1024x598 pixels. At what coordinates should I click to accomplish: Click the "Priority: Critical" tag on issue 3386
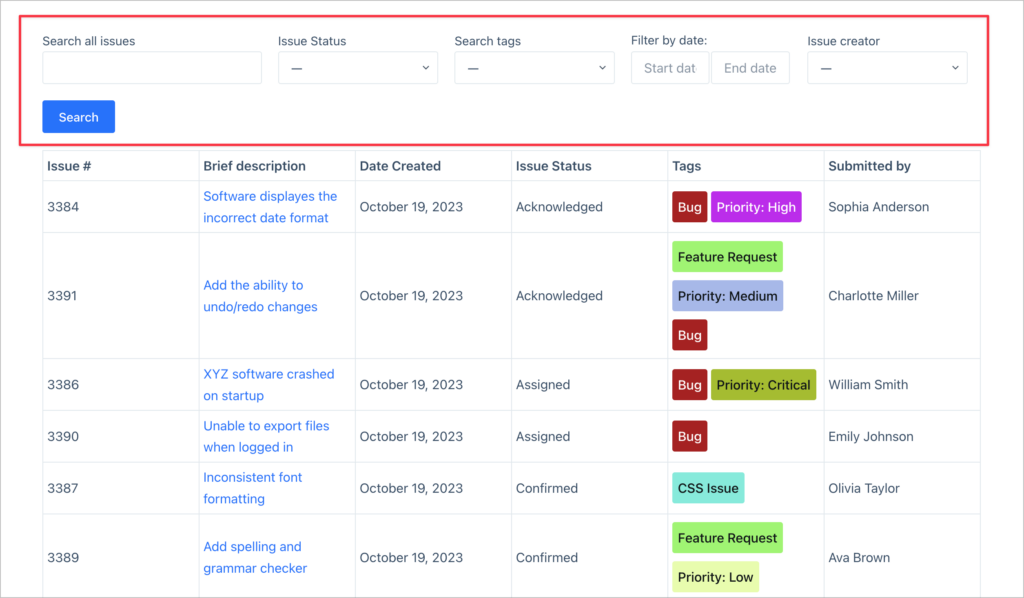[x=763, y=384]
